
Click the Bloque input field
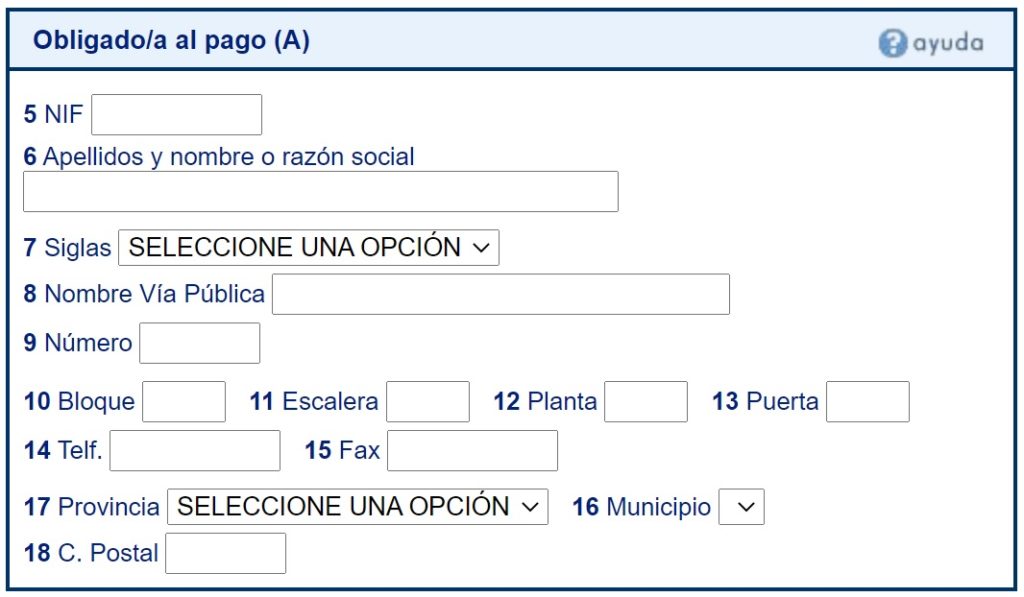point(184,402)
